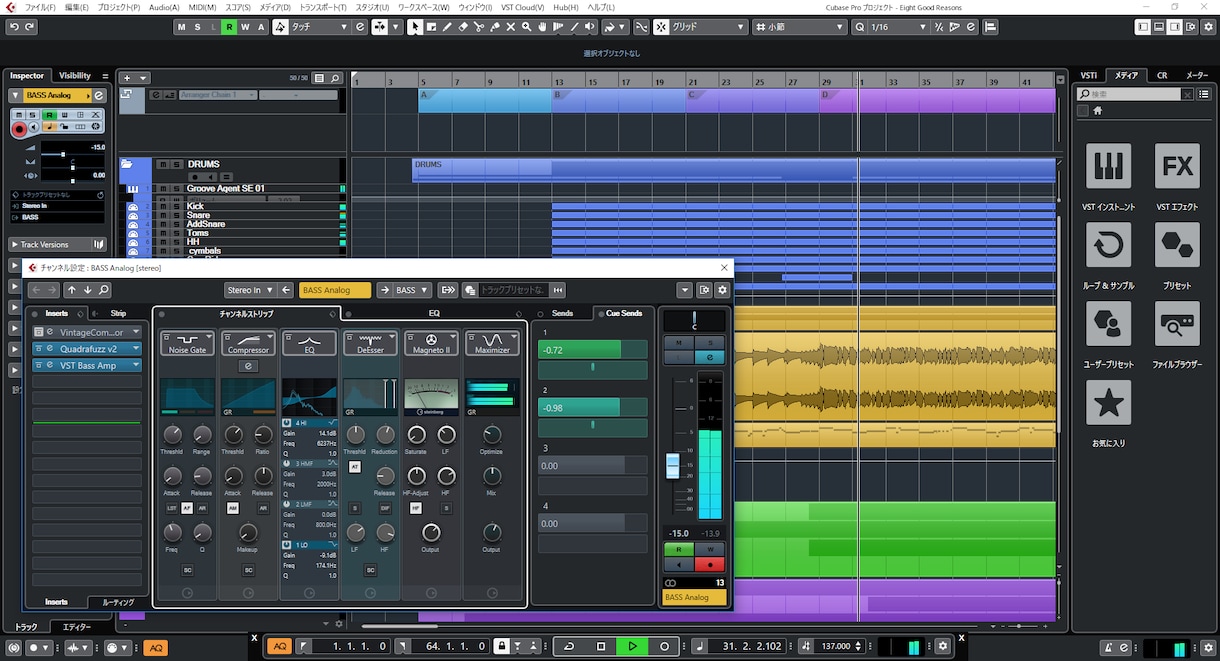Click the Stop button in transport
1220x661 pixels.
[x=601, y=647]
